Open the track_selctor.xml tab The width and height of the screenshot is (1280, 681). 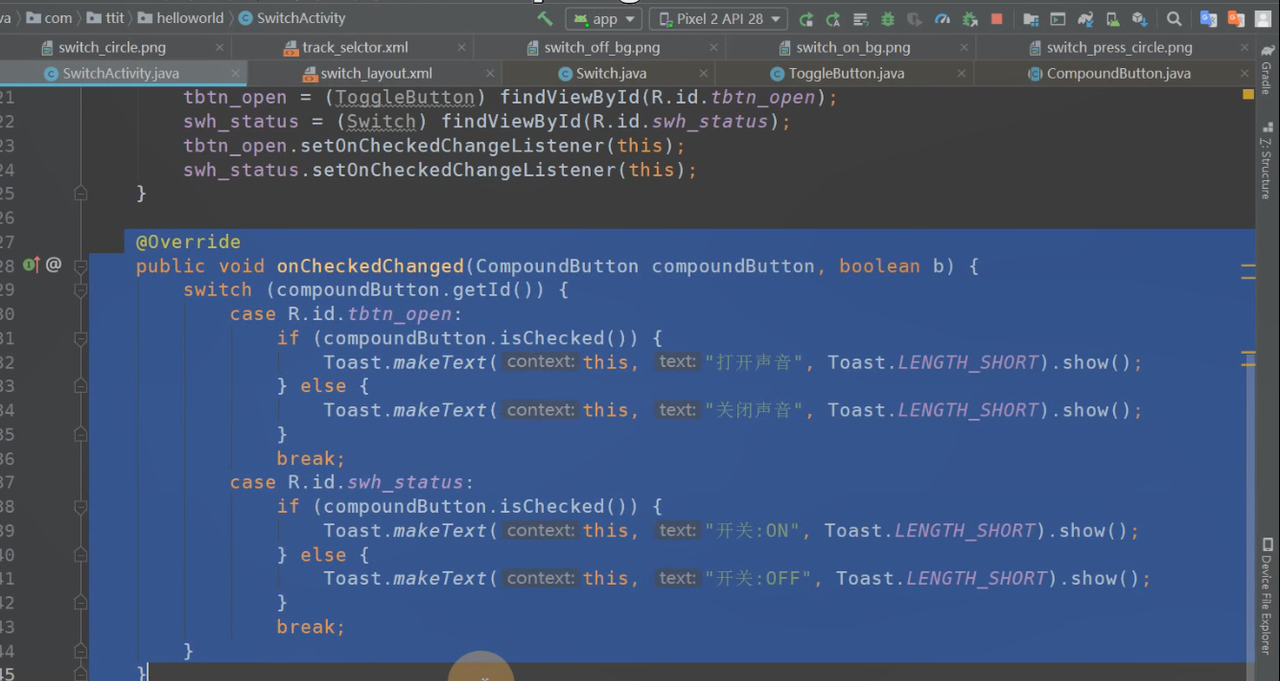coord(355,47)
